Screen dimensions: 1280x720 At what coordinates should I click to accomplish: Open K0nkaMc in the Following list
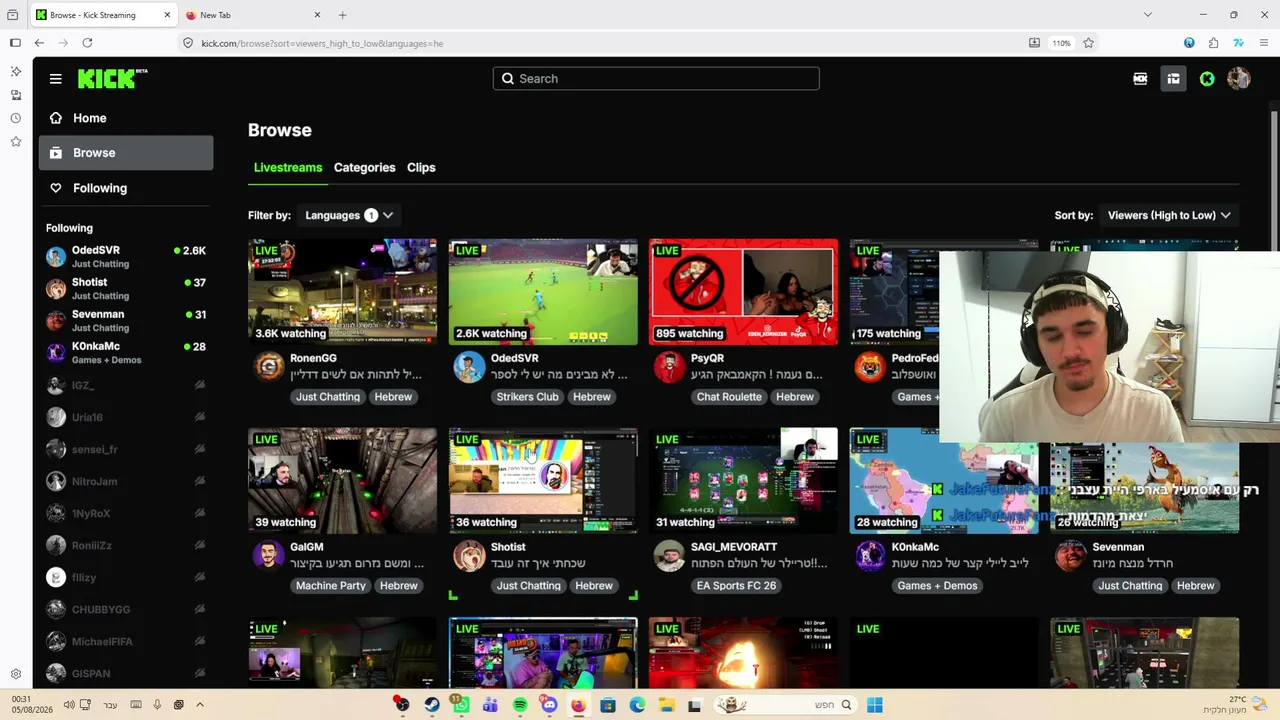(126, 353)
